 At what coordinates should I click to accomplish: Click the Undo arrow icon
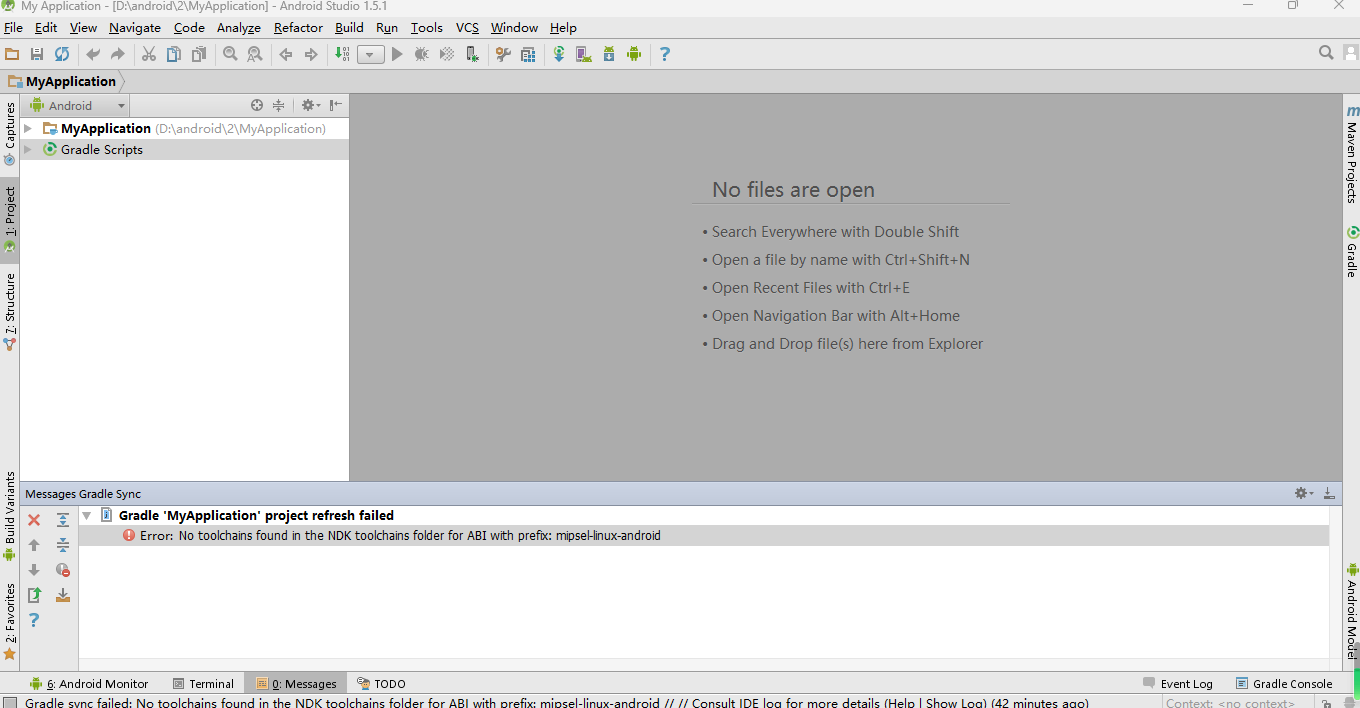coord(93,54)
